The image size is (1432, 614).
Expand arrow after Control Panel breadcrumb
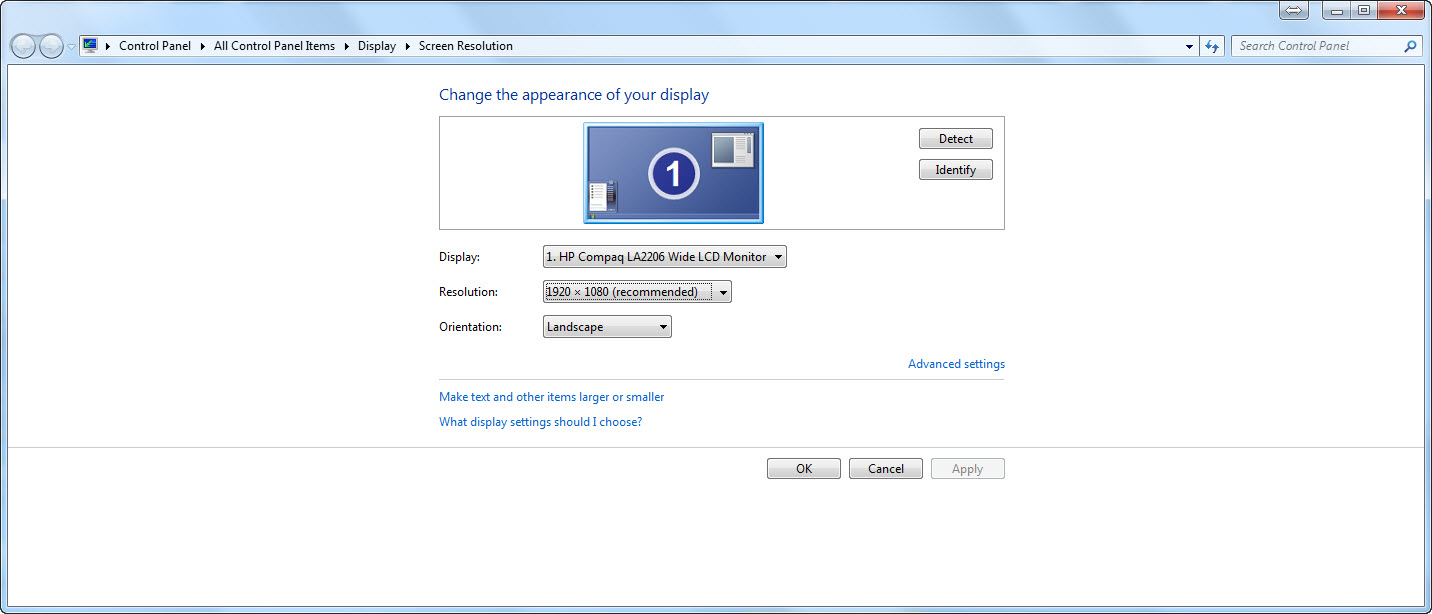tap(202, 46)
